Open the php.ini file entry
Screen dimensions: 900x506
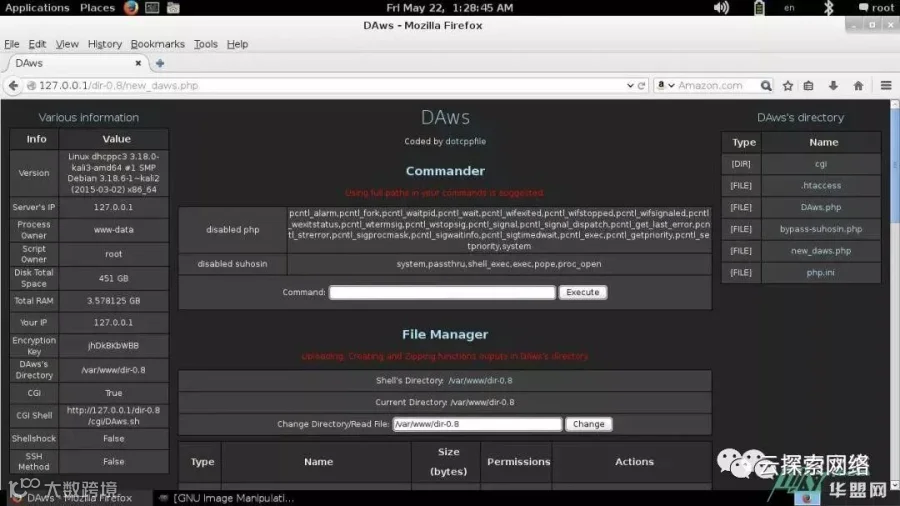tap(821, 273)
